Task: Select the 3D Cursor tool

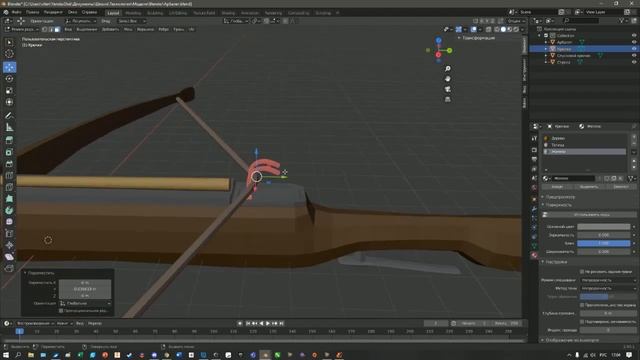Action: [x=9, y=54]
